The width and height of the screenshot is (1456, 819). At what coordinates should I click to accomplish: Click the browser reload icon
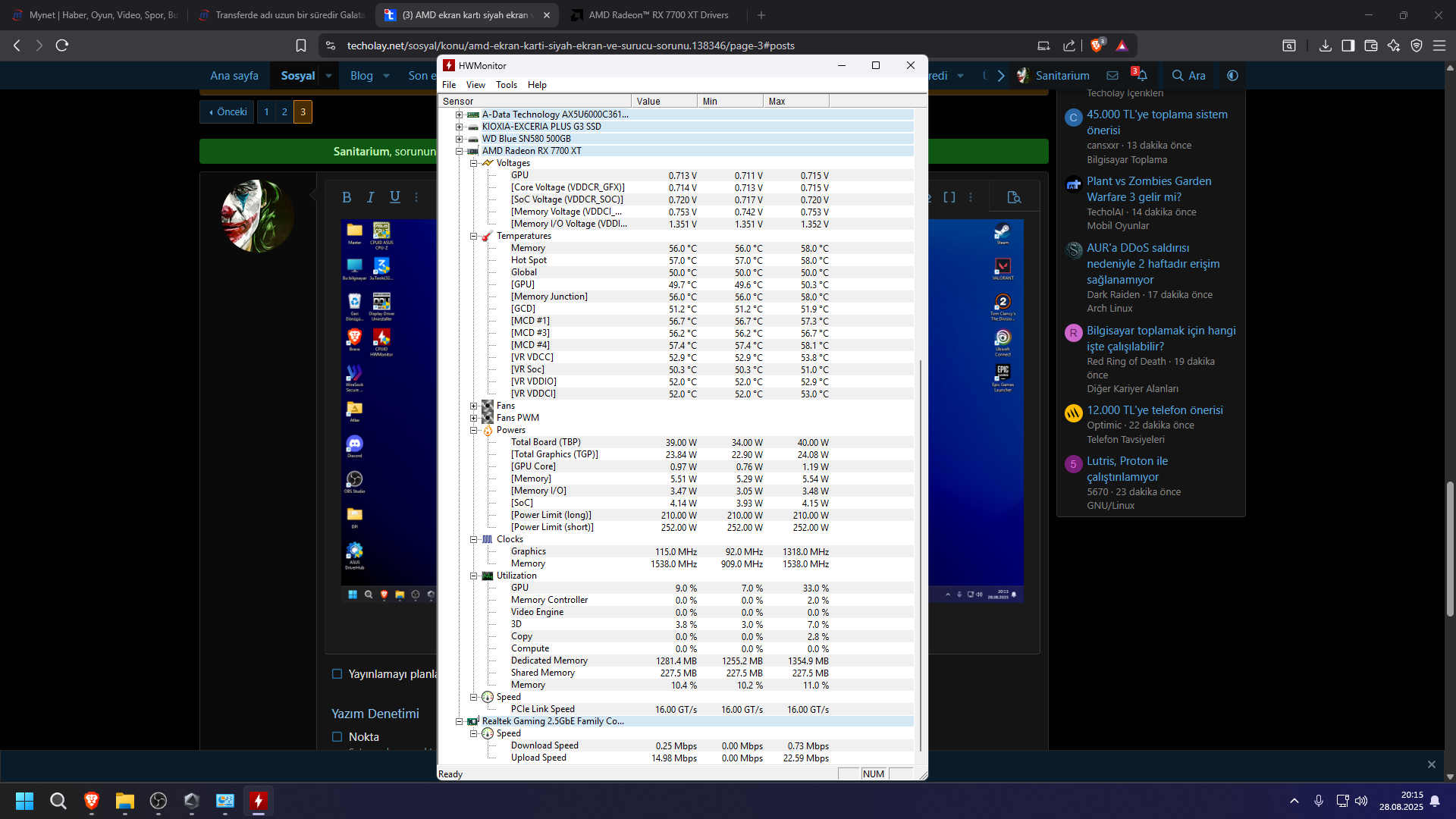(x=62, y=45)
